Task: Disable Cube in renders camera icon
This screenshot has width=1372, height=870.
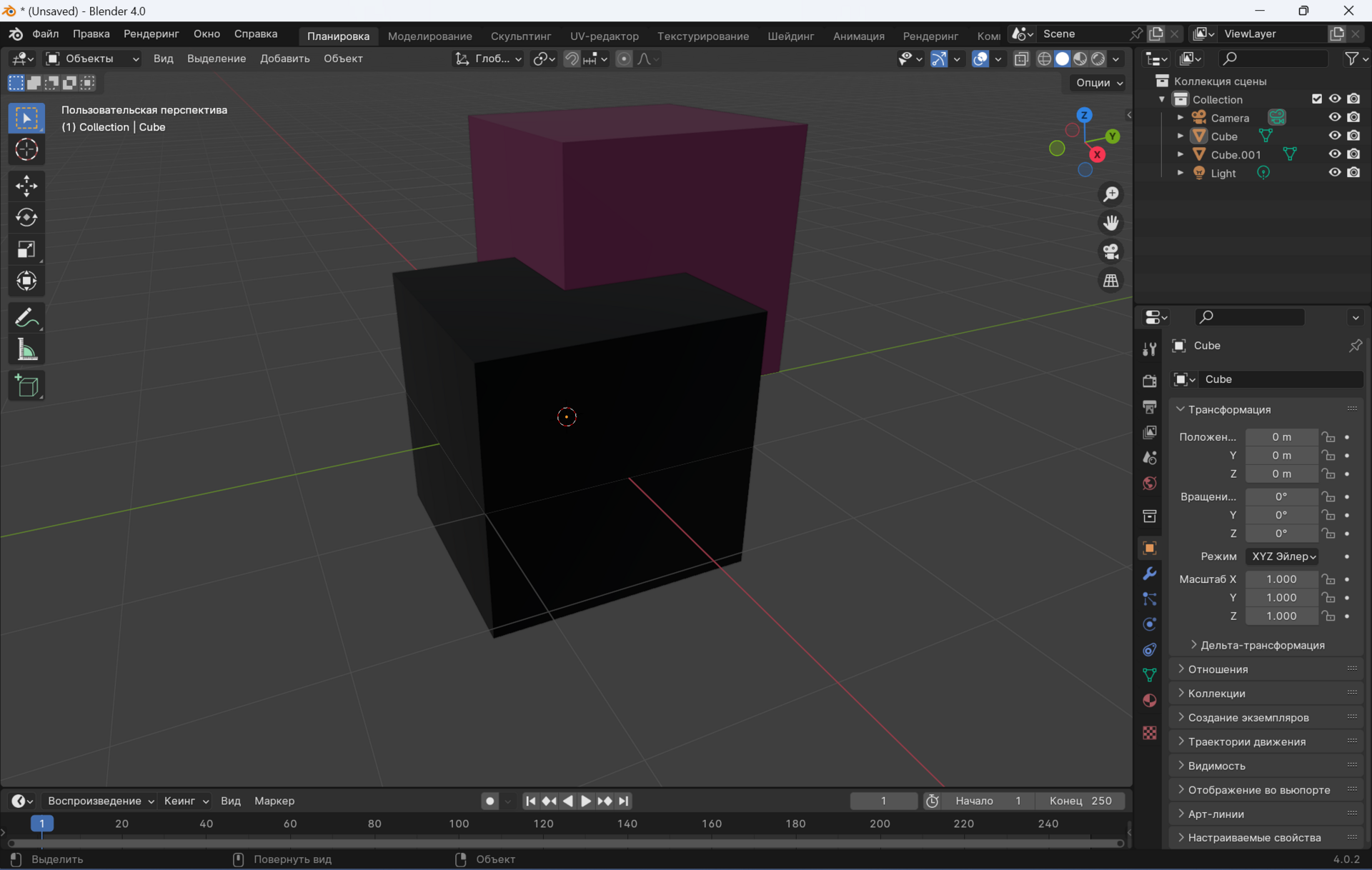Action: 1353,136
